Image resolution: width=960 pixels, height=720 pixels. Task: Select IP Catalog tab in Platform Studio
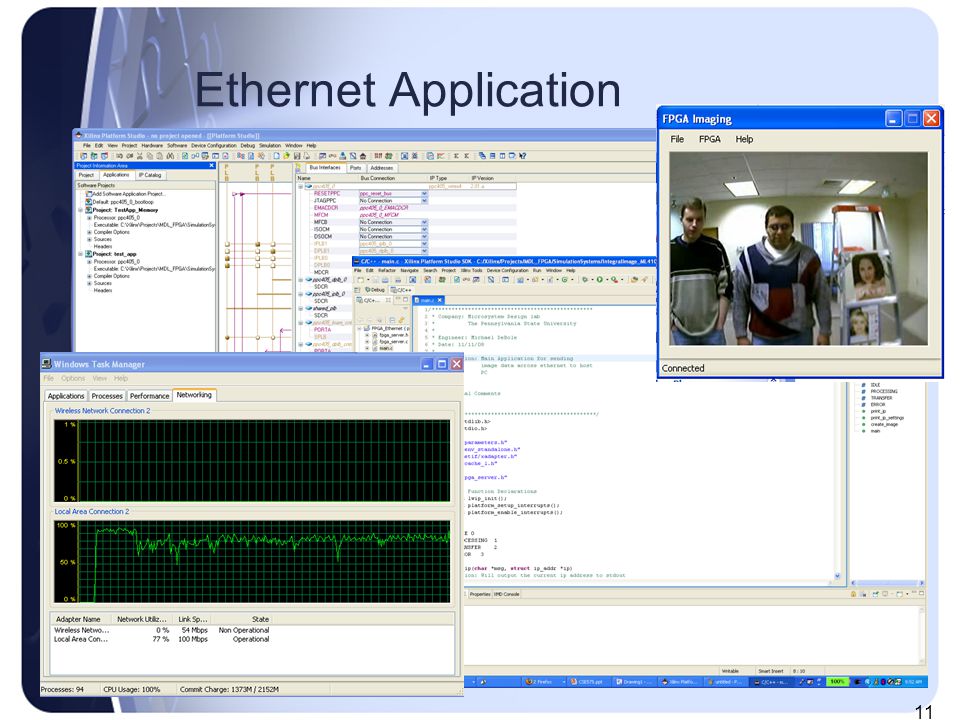tap(150, 175)
